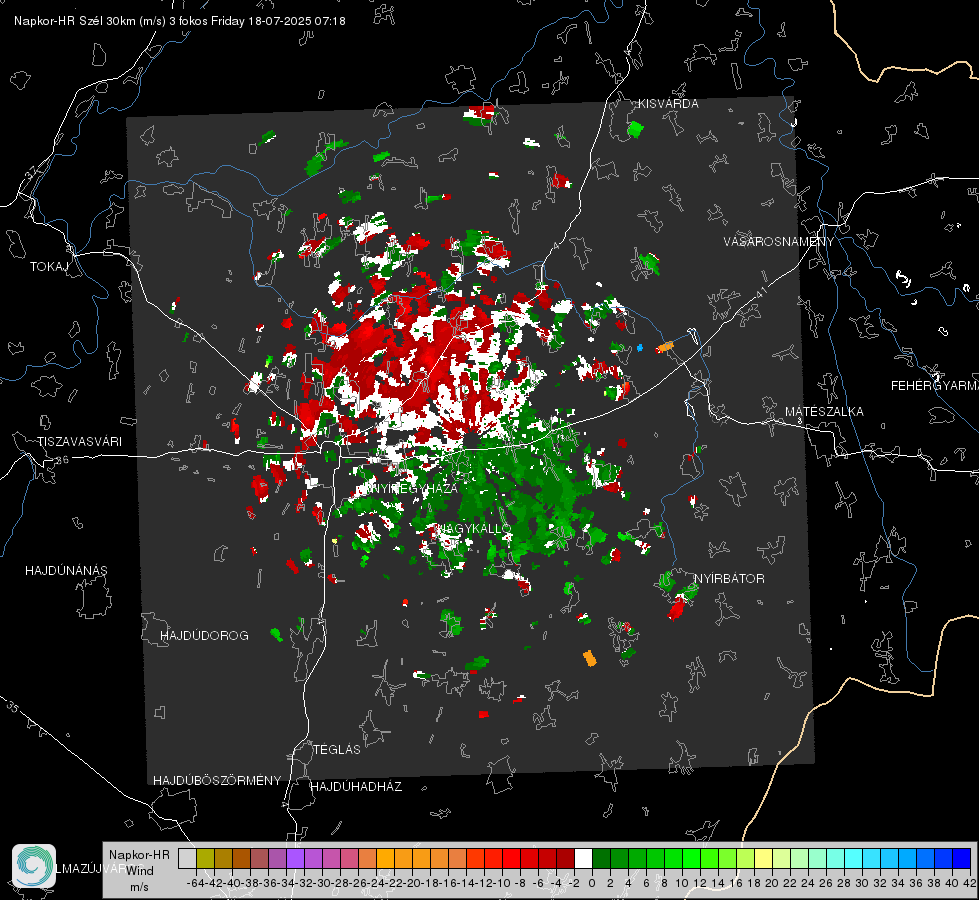Click the FEHÉRGYARMAT label at right edge
Viewport: 979px width, 900px height.
935,386
